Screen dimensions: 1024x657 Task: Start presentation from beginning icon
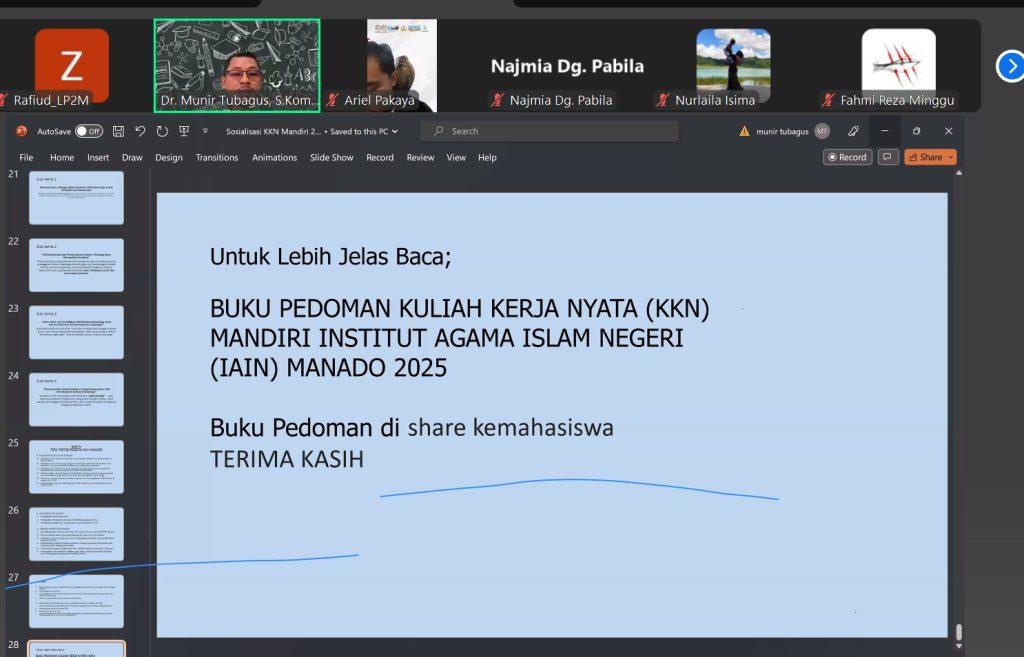click(x=184, y=131)
